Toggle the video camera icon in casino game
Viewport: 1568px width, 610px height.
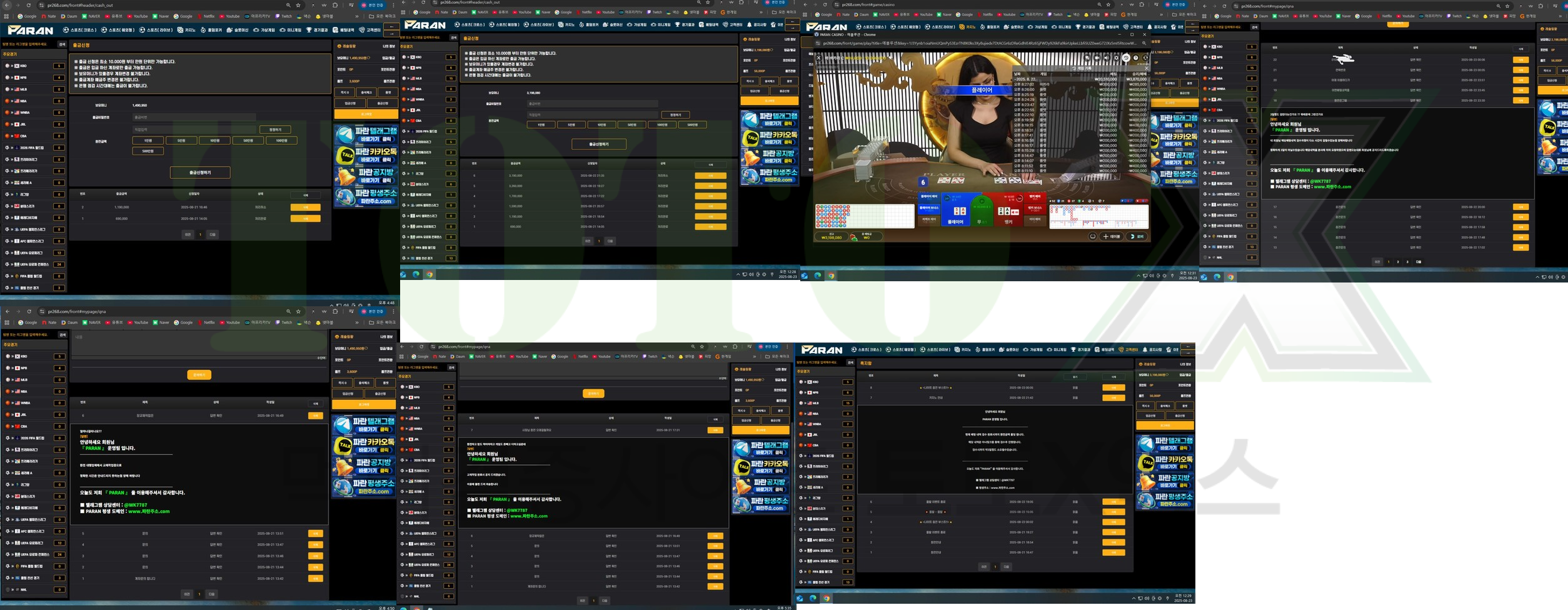coord(1097,57)
